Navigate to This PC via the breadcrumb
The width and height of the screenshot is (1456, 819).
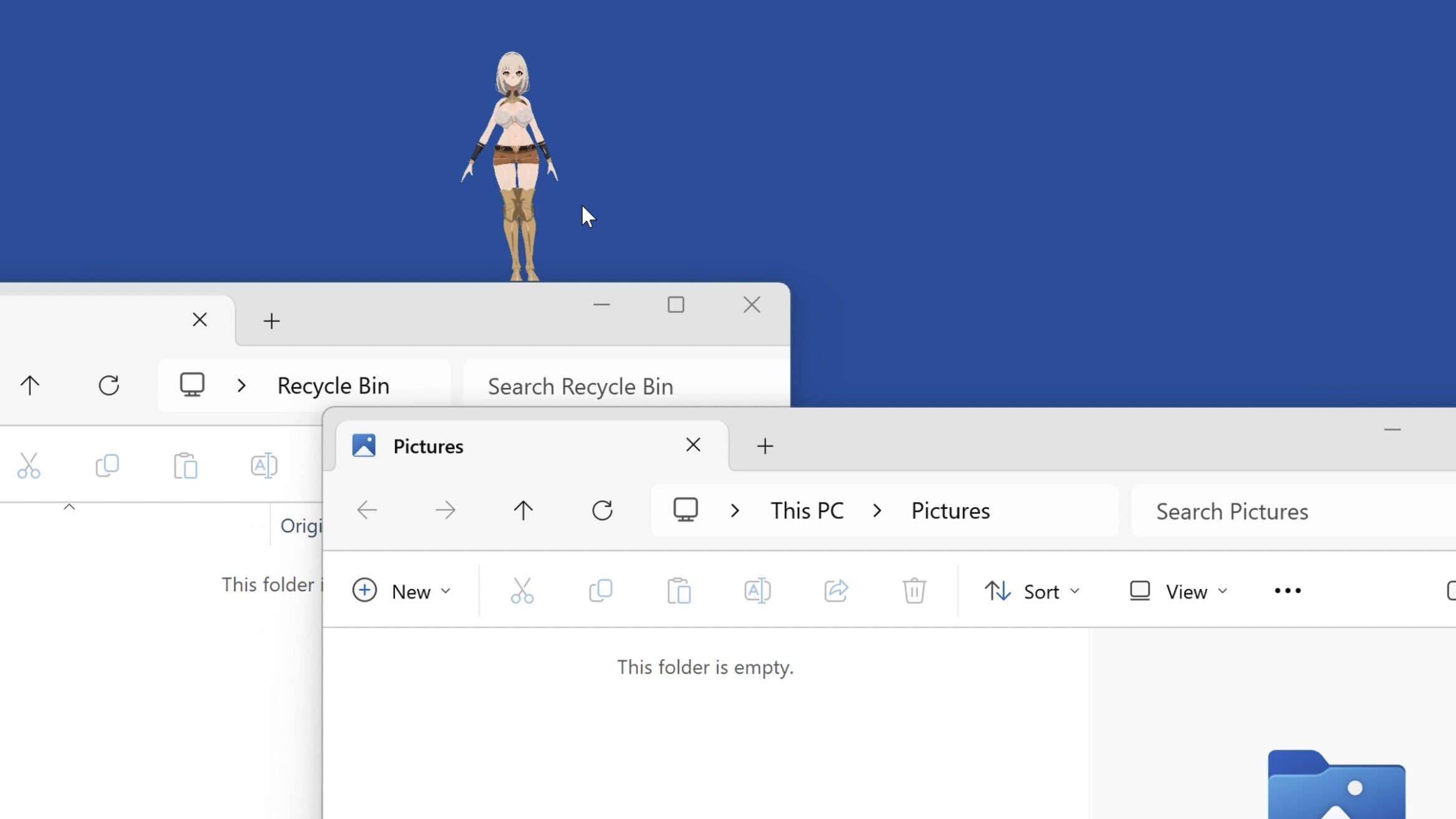(807, 510)
